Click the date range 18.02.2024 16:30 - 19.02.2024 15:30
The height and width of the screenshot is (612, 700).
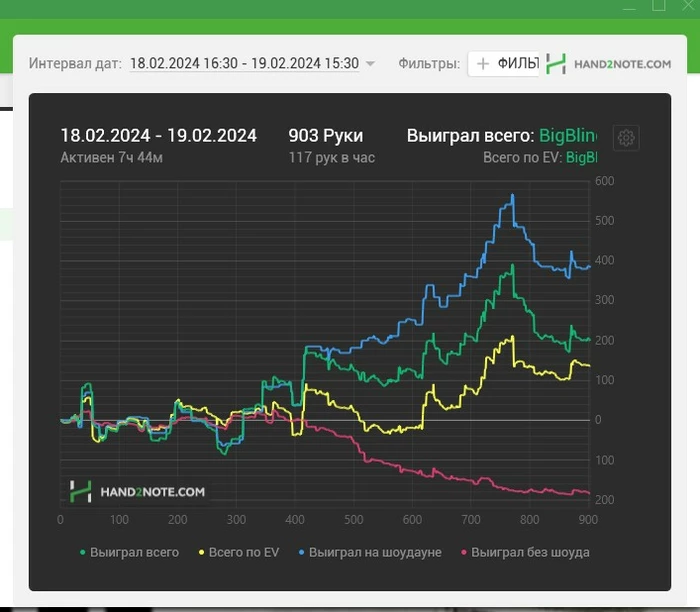pos(244,63)
